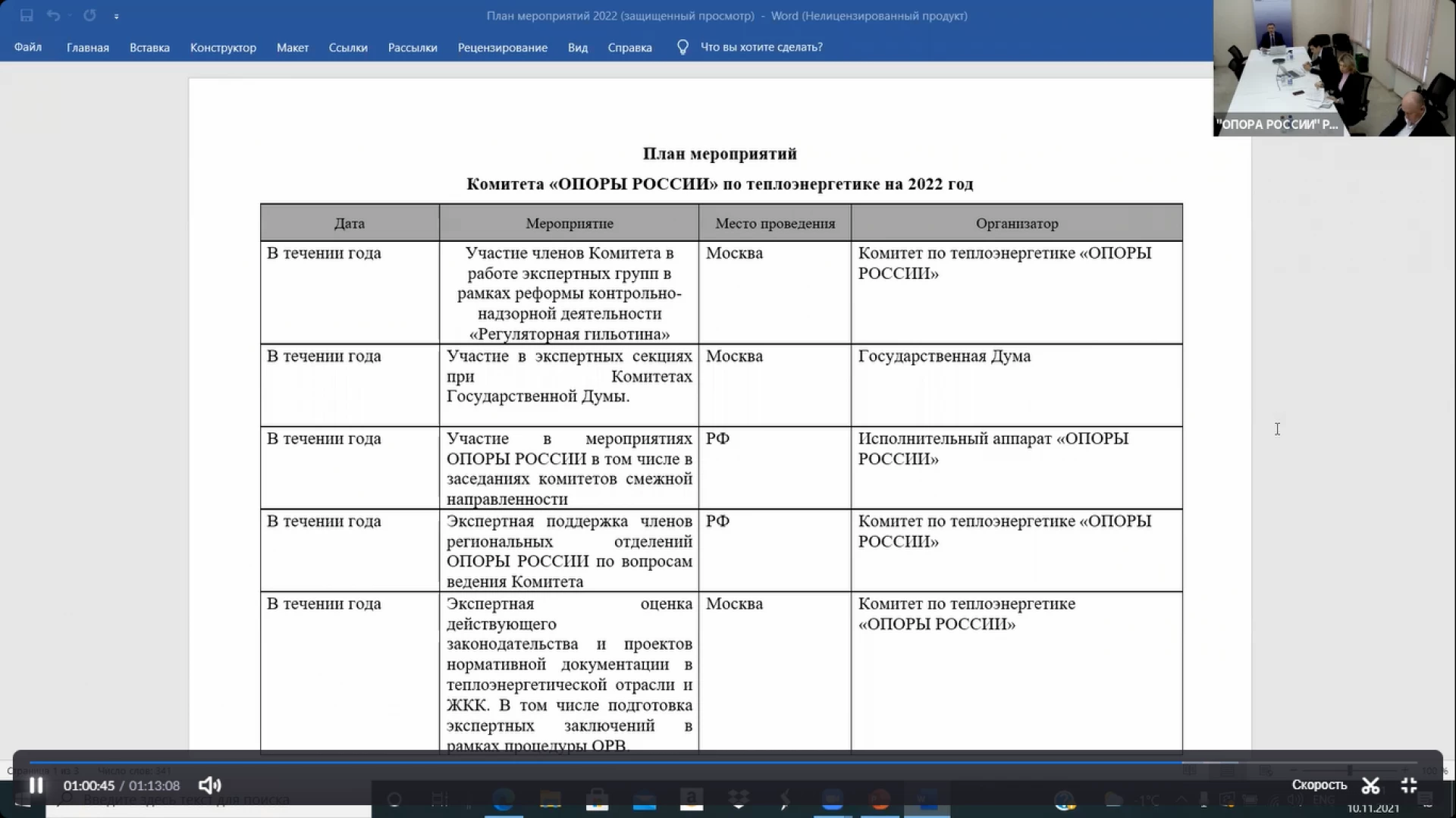Click the Undo arrow icon
The height and width of the screenshot is (818, 1456).
(x=53, y=15)
